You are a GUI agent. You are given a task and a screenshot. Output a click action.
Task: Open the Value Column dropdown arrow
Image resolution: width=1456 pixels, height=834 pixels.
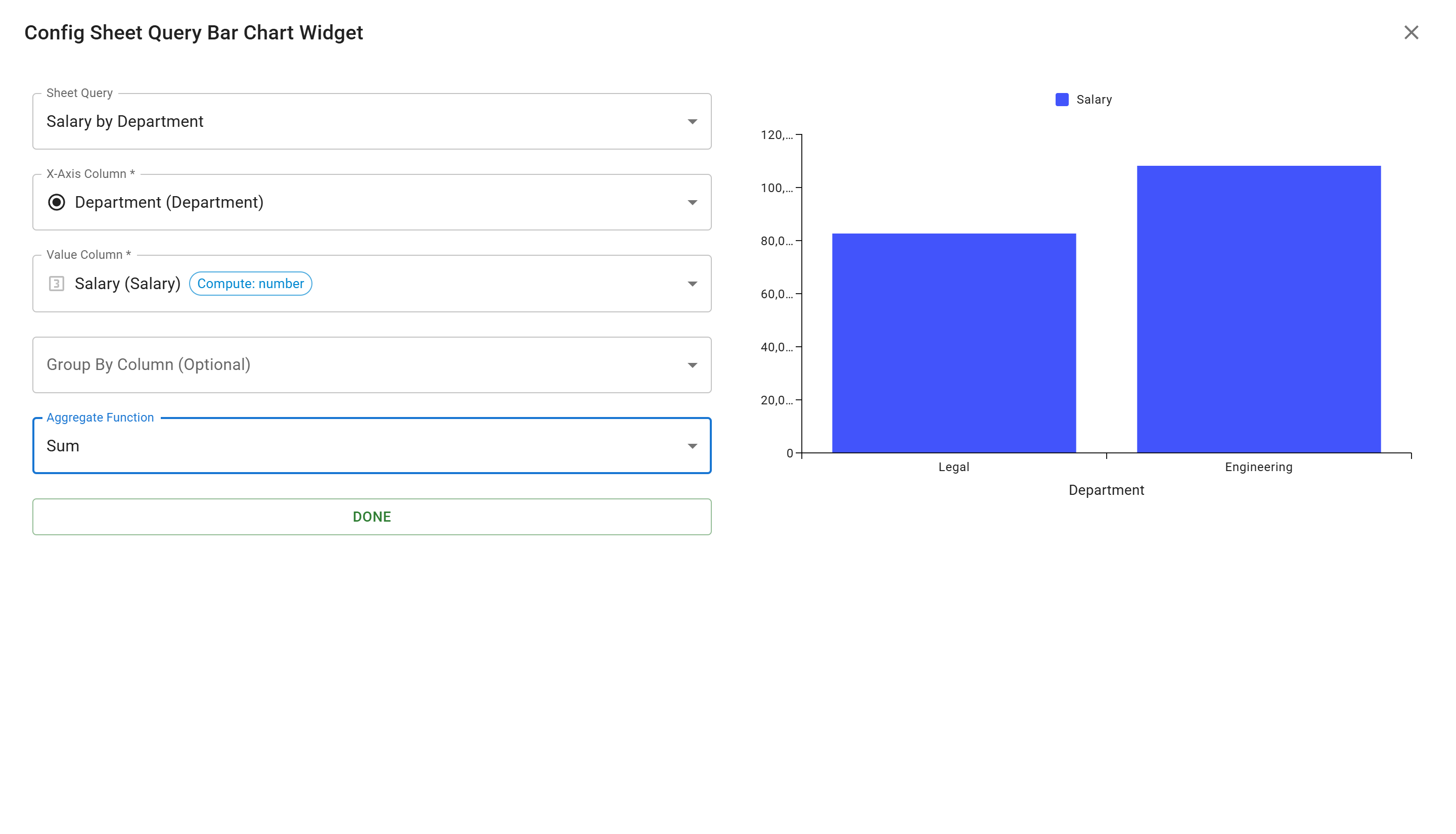[692, 284]
